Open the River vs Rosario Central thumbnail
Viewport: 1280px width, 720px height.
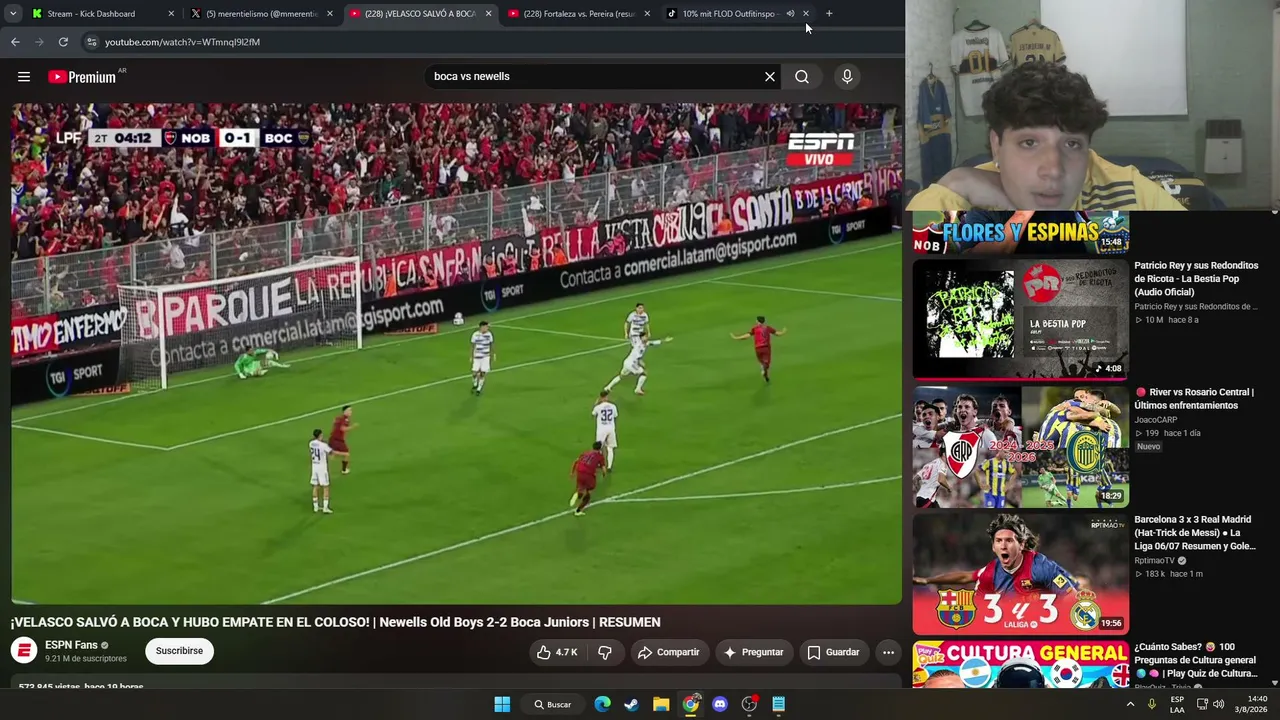1020,447
